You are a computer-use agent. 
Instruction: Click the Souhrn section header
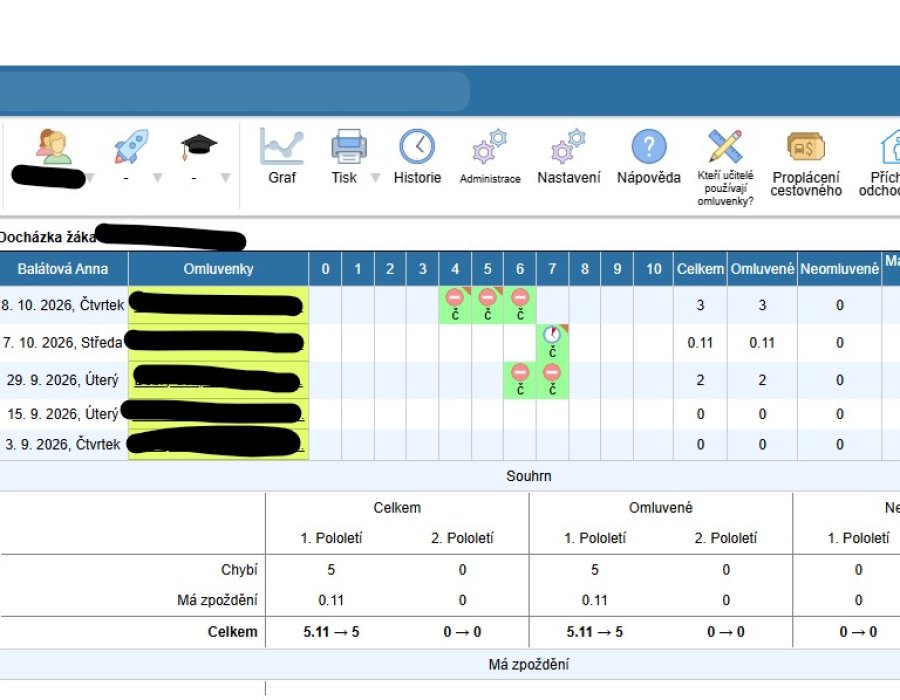point(529,476)
